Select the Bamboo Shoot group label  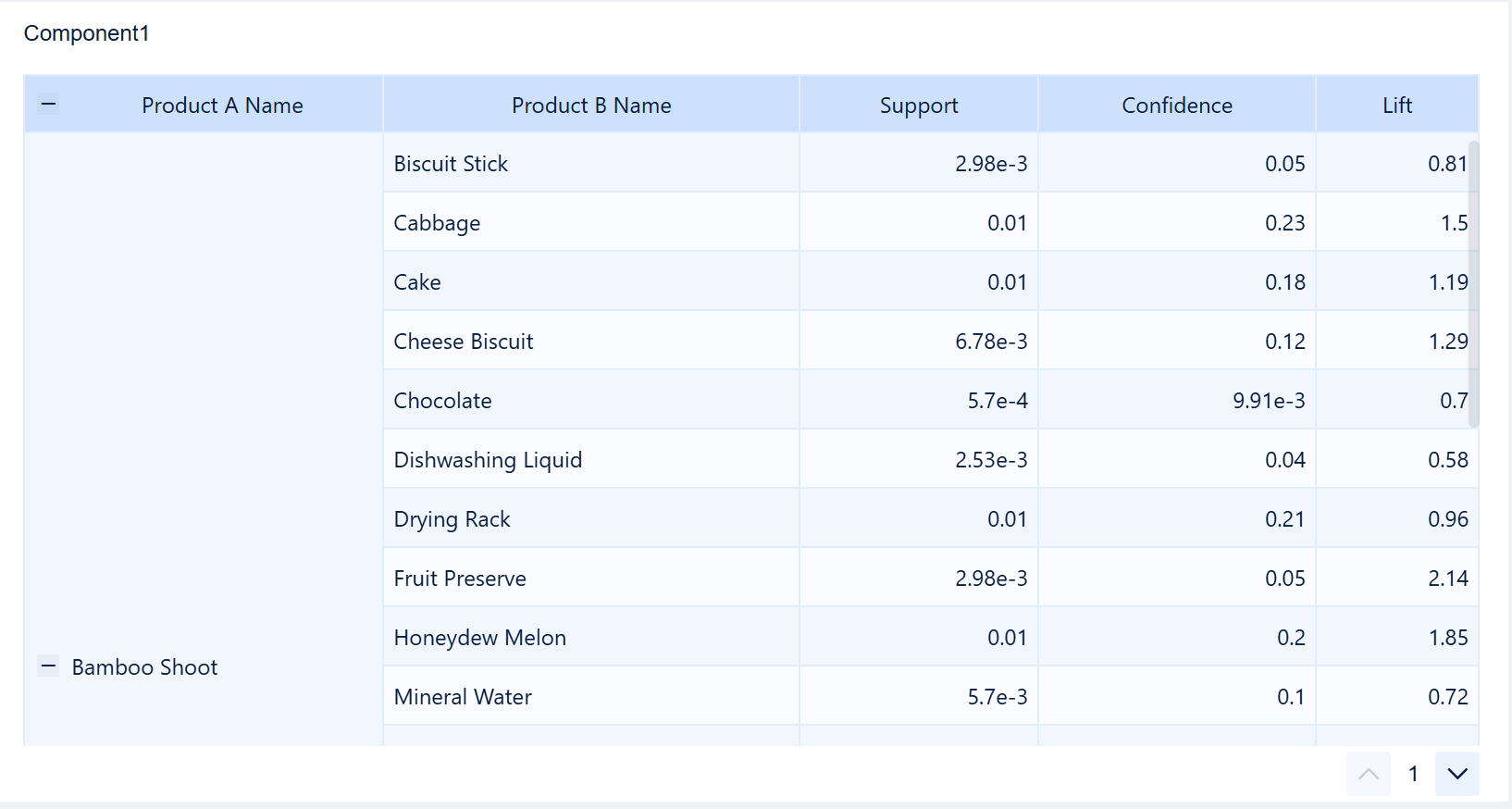[144, 666]
